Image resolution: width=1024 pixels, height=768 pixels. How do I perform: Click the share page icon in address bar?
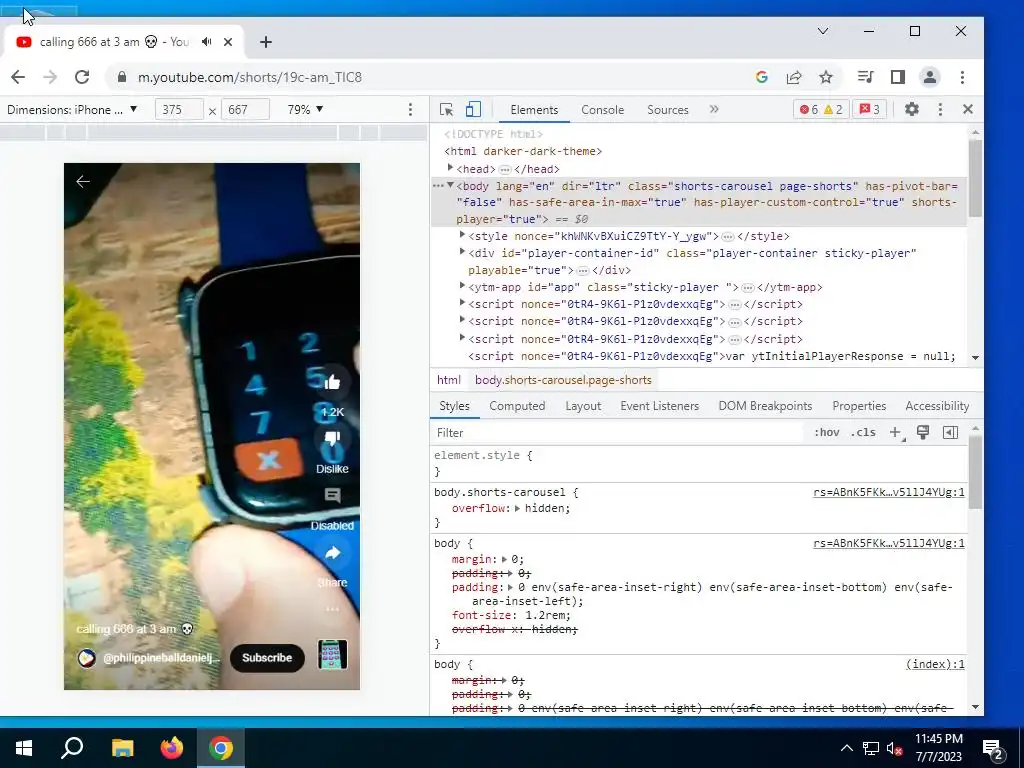pos(793,77)
